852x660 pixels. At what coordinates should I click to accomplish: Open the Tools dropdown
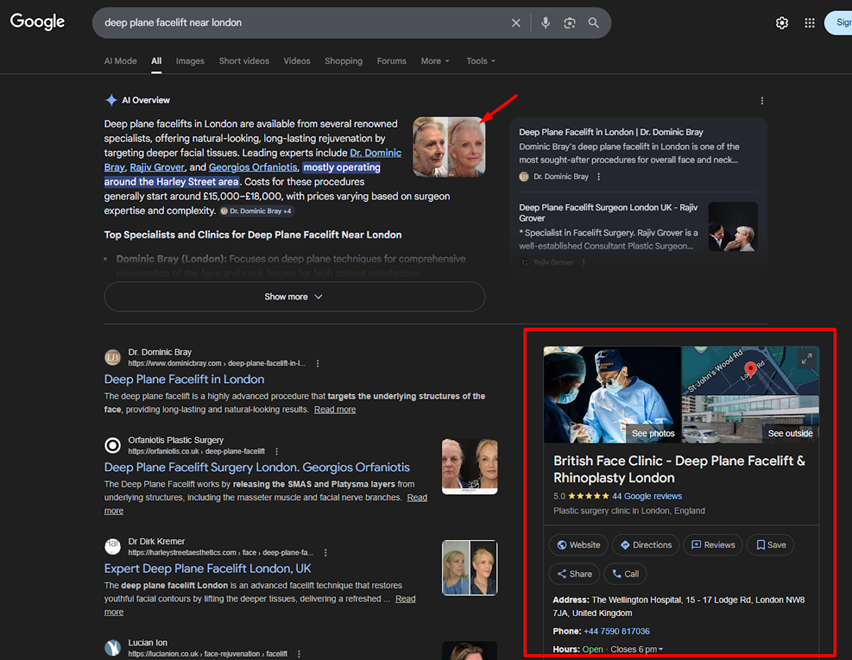(x=481, y=61)
